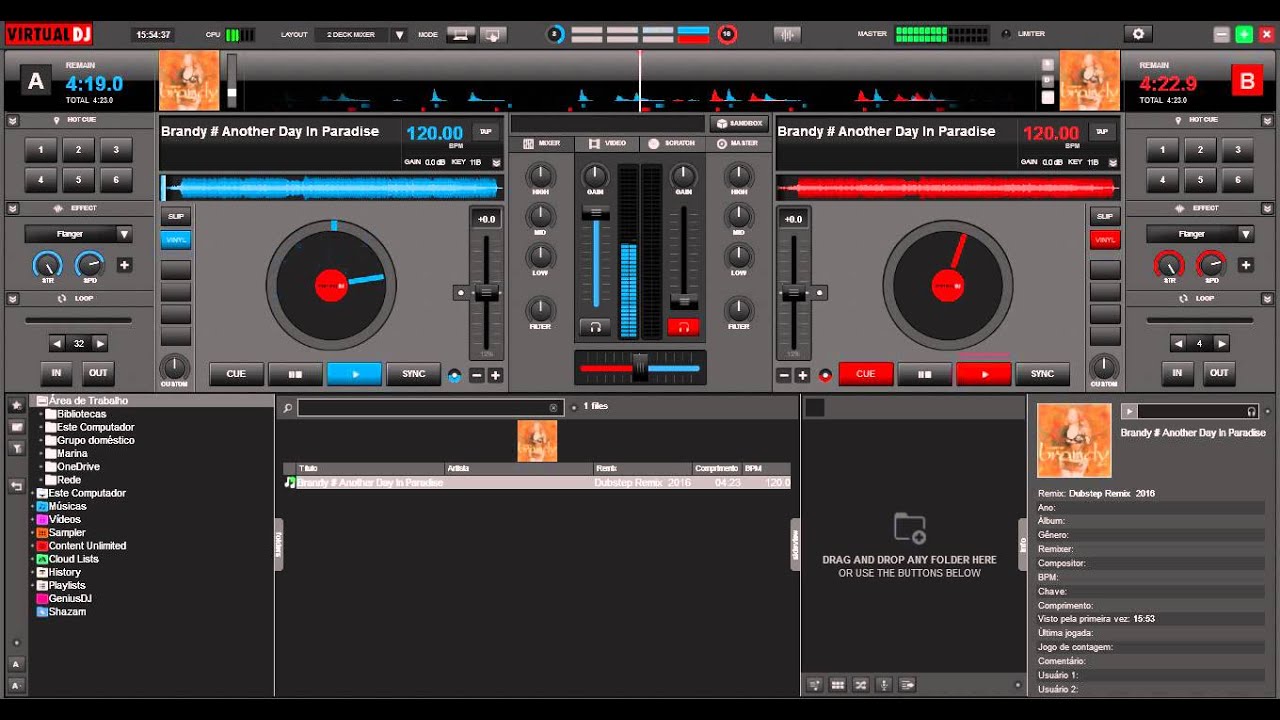Image resolution: width=1280 pixels, height=720 pixels.
Task: Click the deck A CUE button
Action: coord(236,374)
